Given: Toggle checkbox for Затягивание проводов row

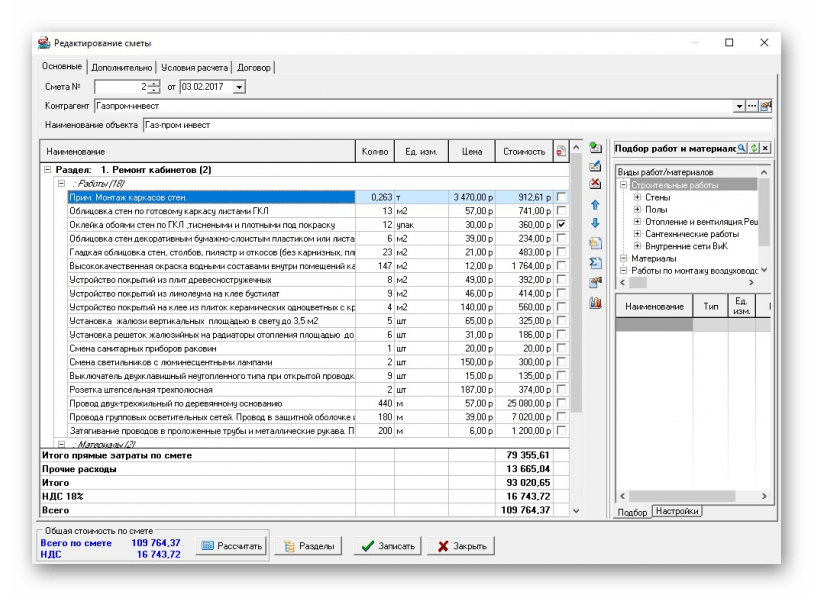Looking at the screenshot, I should [561, 431].
